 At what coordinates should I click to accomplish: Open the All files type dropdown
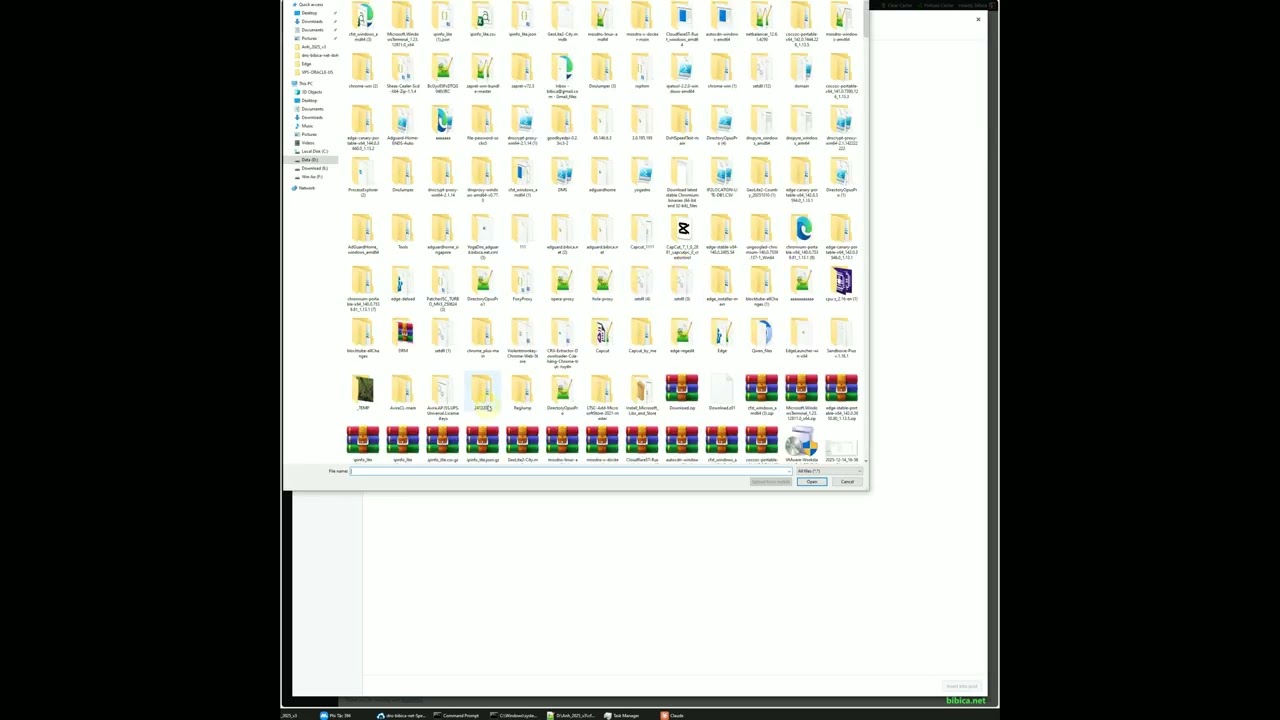829,471
